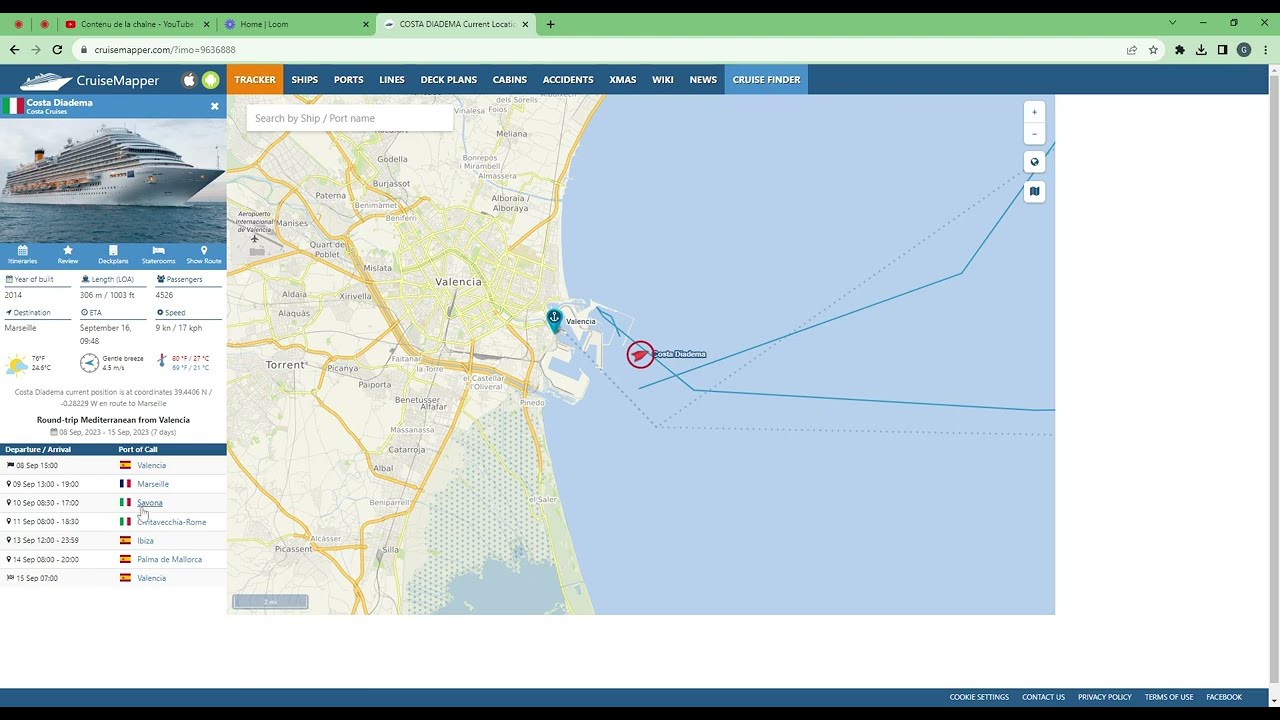Click the '09 Sep 13:00 - 19:00' text

click(45, 484)
